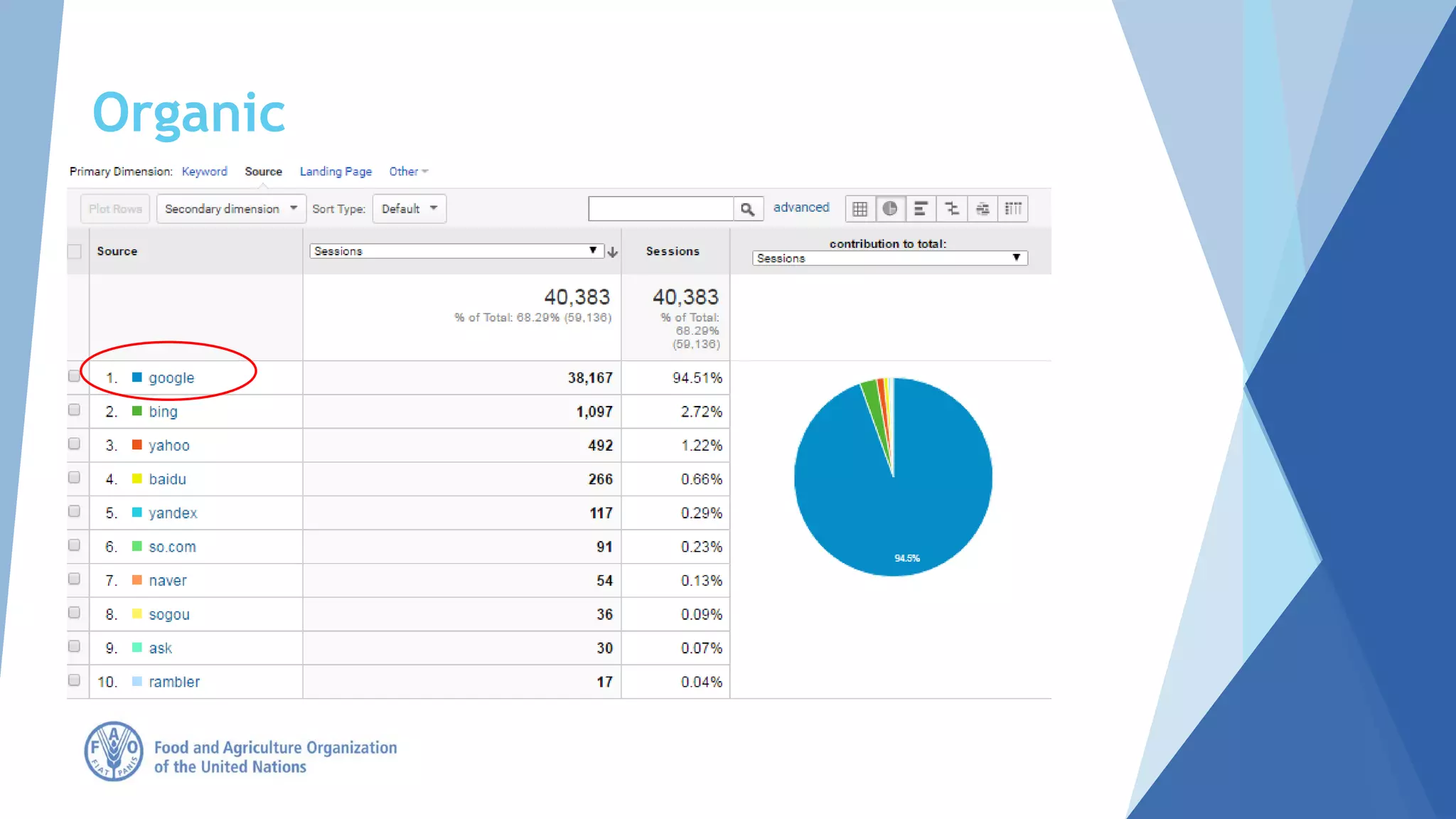Switch primary dimension to Keyword
Image resolution: width=1456 pixels, height=819 pixels.
[205, 171]
